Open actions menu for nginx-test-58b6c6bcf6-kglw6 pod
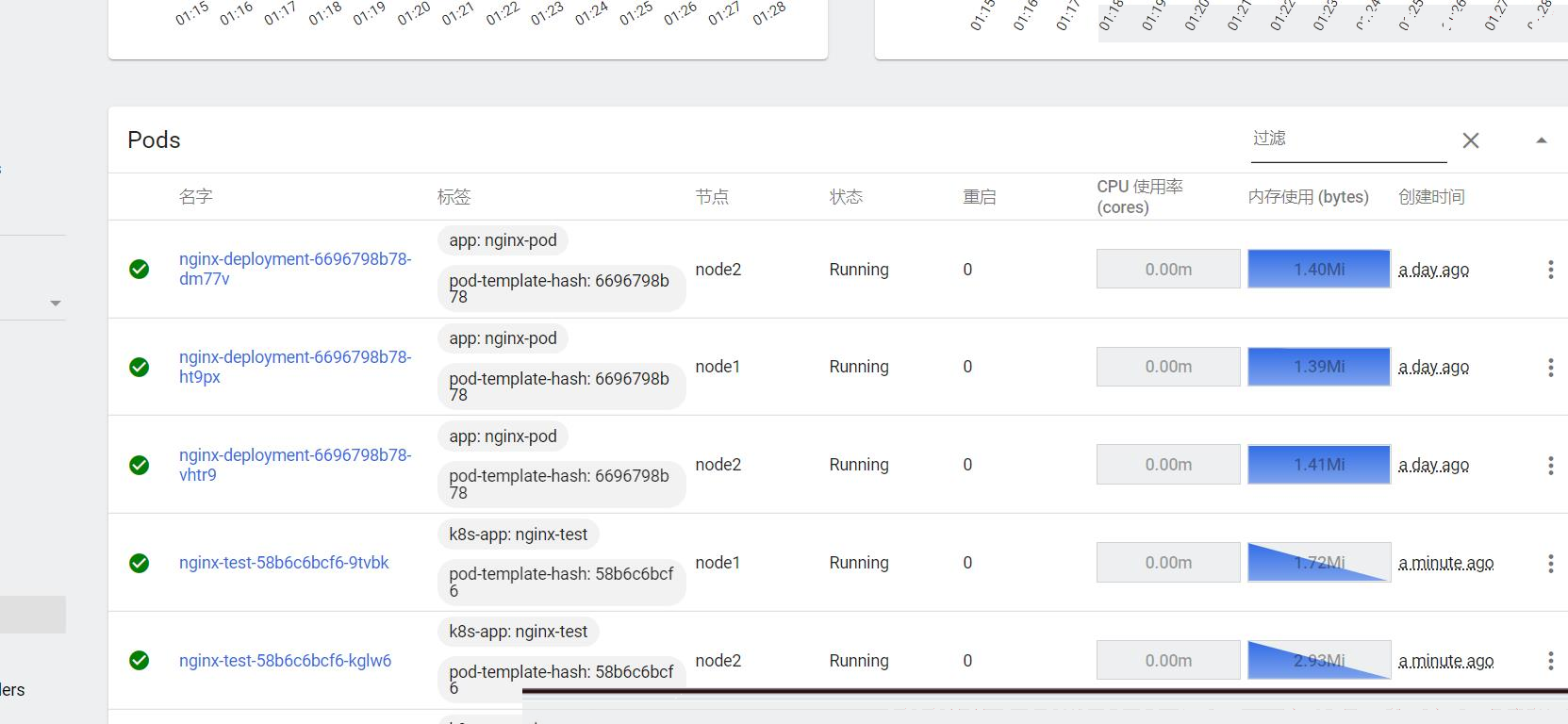The image size is (1568, 724). click(1550, 661)
